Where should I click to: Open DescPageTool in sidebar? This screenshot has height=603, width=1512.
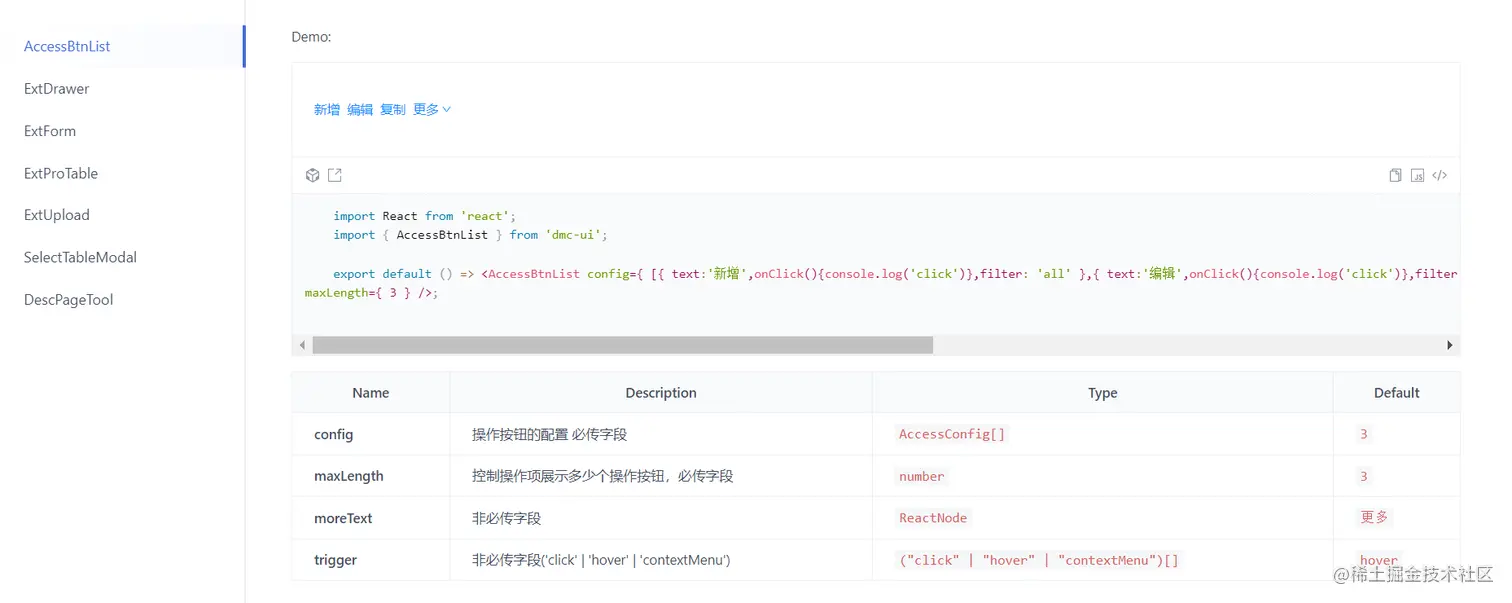121,300
